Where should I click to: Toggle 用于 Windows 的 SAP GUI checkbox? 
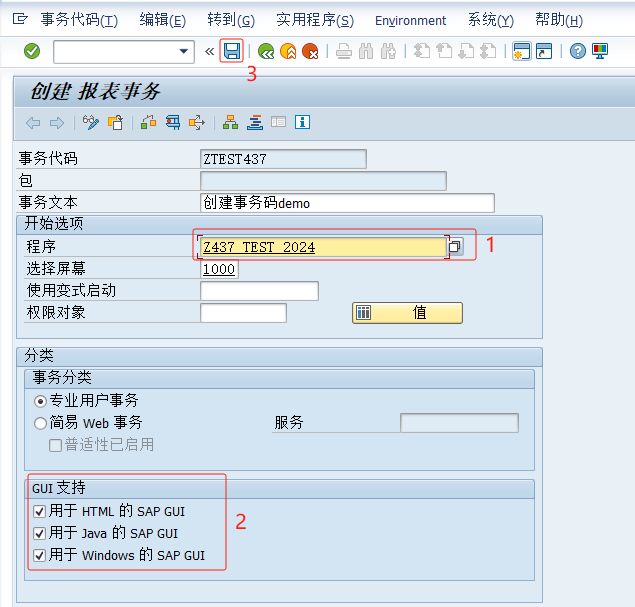click(x=39, y=555)
